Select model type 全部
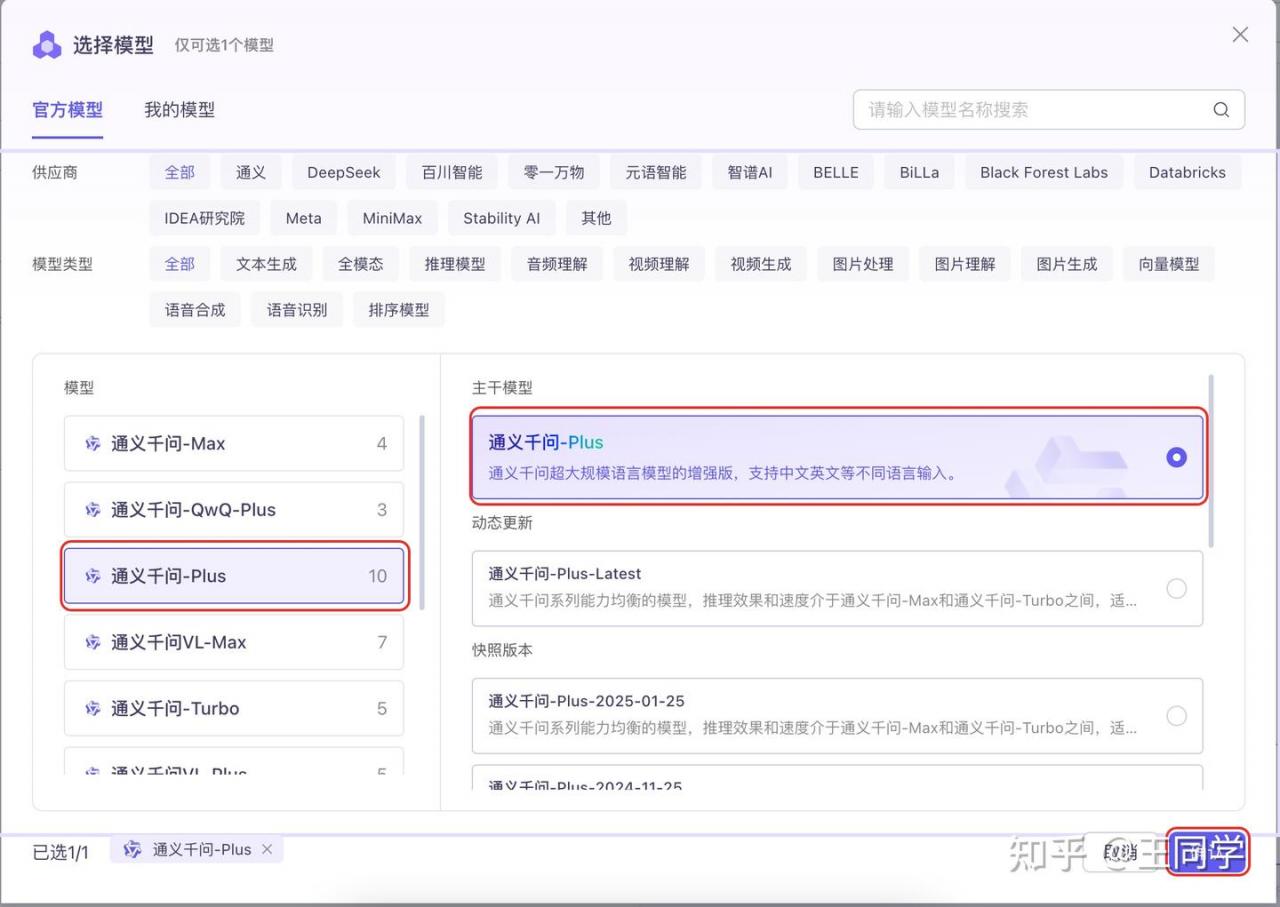Image resolution: width=1280 pixels, height=907 pixels. [x=180, y=264]
